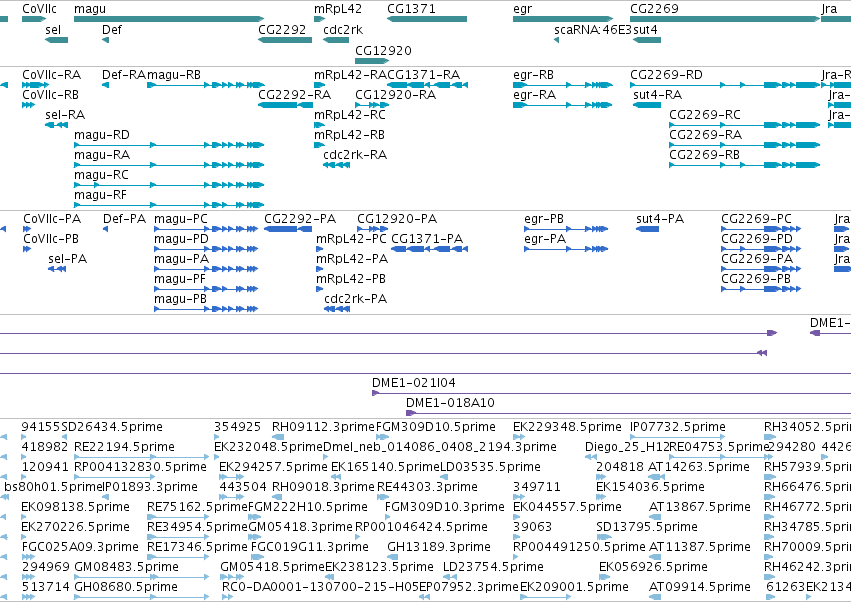Select the DME1-018A10 BAC label
The image size is (851, 602).
coord(450,403)
